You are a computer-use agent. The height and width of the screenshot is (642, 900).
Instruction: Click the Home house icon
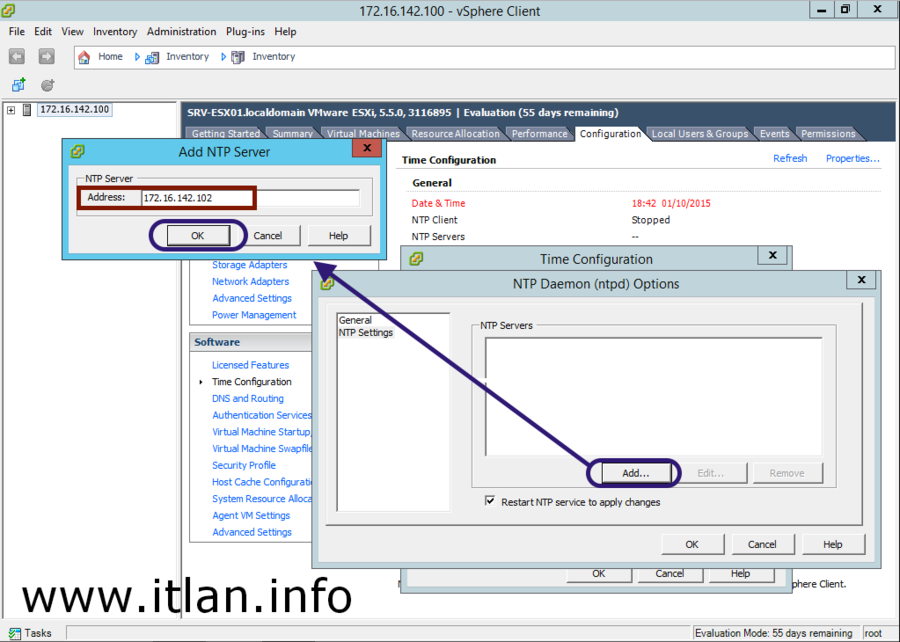[84, 57]
